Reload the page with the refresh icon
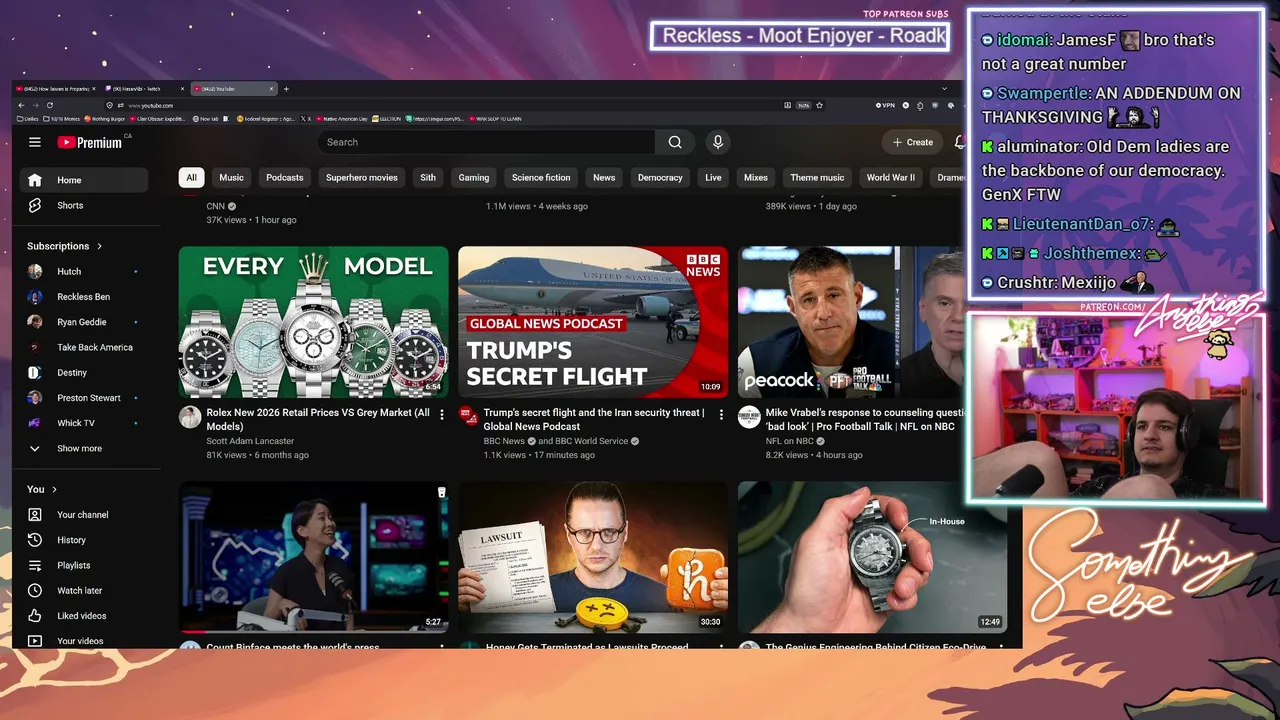 [50, 105]
